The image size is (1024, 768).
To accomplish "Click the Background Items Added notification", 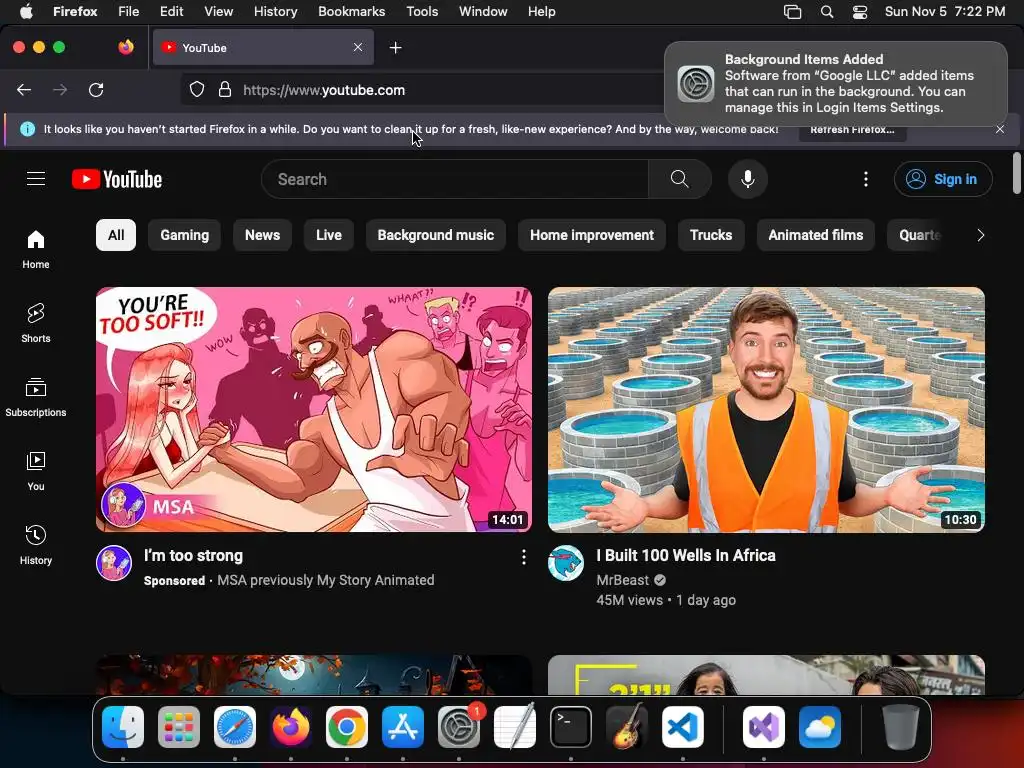I will click(x=836, y=84).
